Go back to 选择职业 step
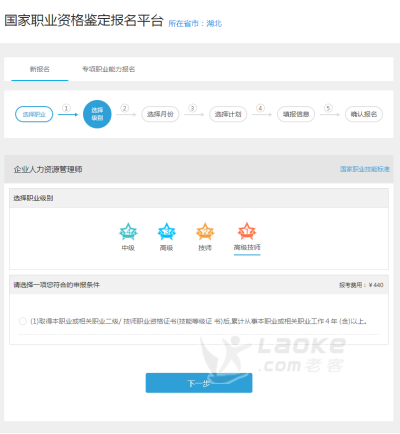The image size is (400, 434). (34, 114)
